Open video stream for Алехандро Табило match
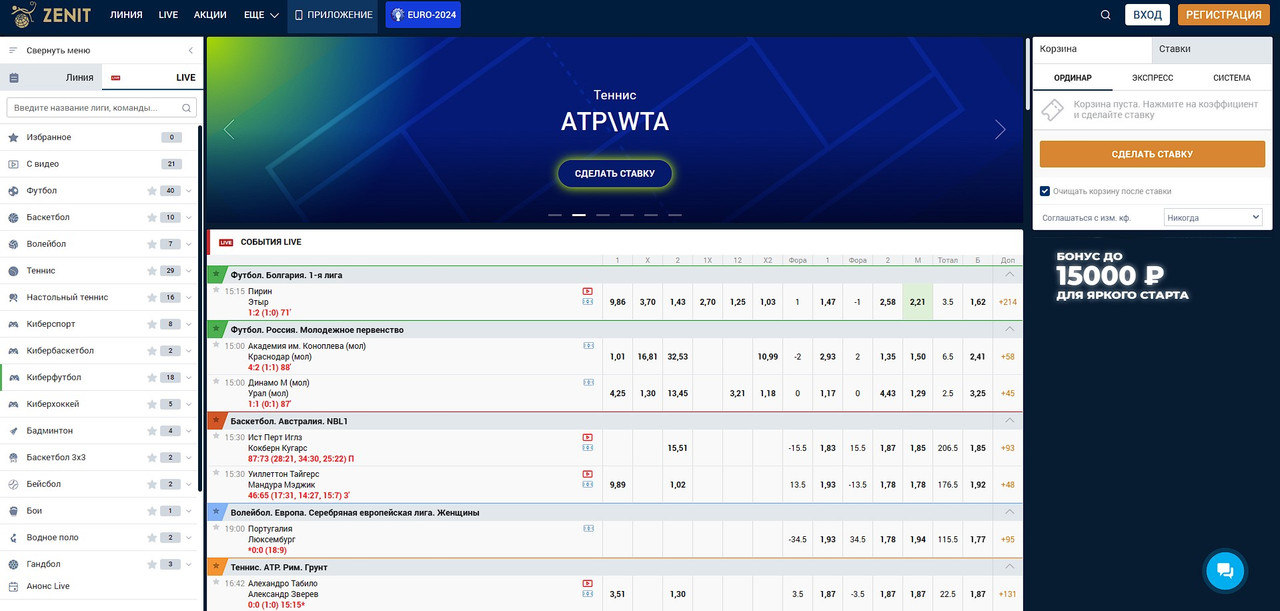 (x=588, y=583)
